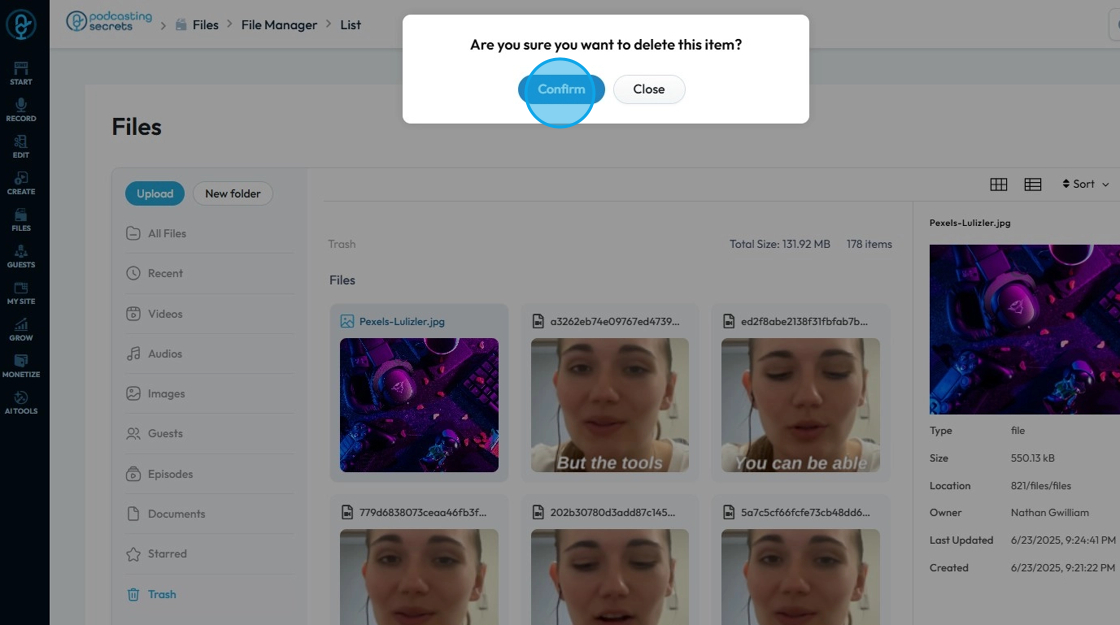Click the video file icon beside ed2f8abe...
Viewport: 1120px width, 625px height.
[729, 321]
